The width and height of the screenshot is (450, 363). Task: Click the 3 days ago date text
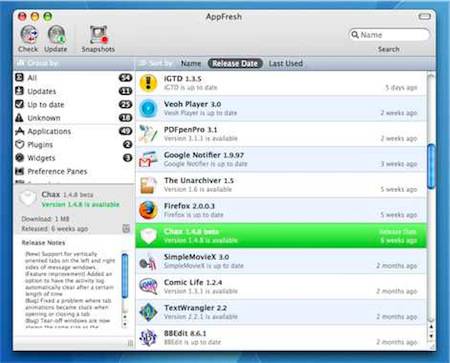click(401, 88)
